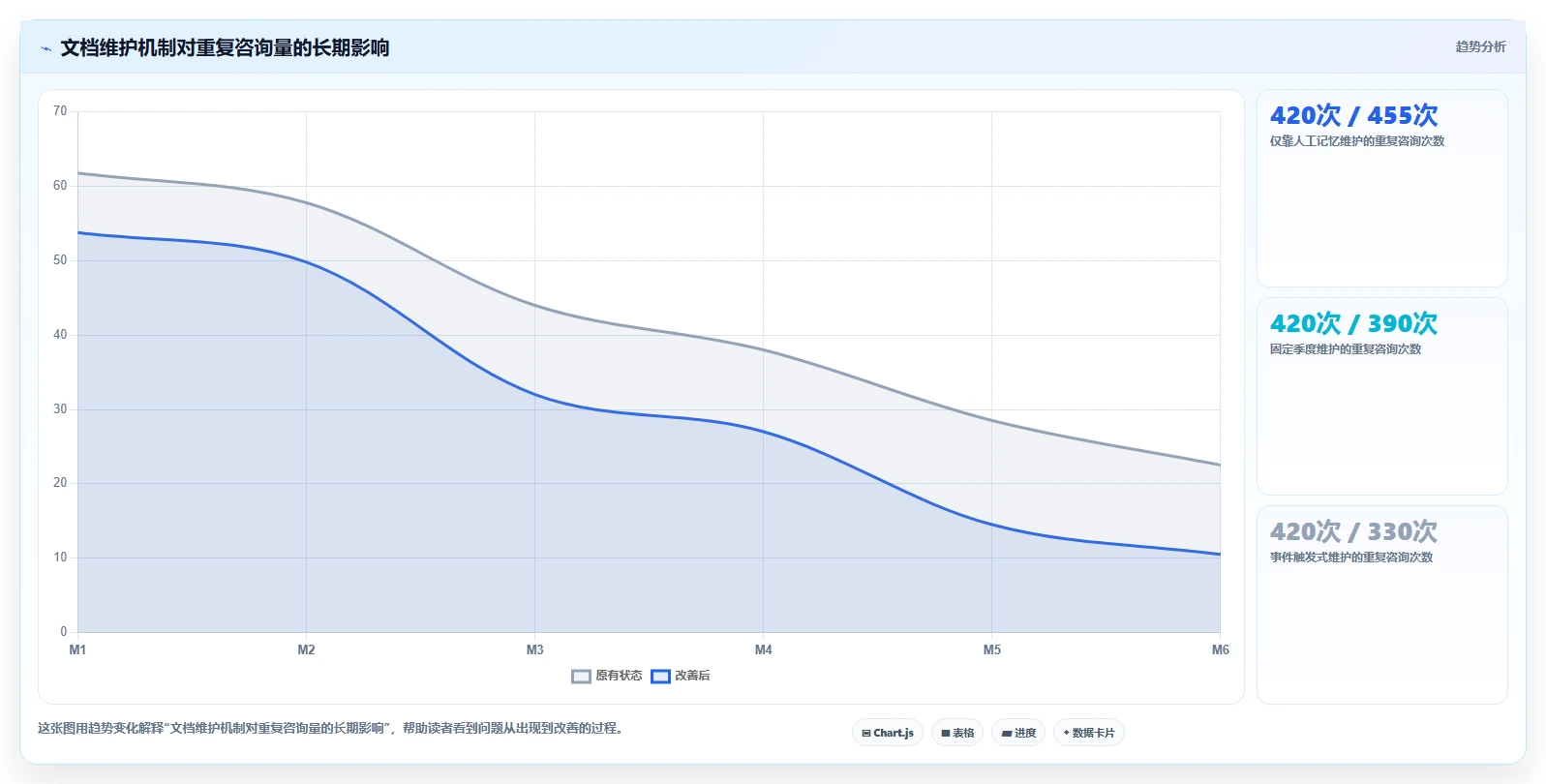
Task: Click 事件触发式维护的重复咨询次数 caption
Action: click(1351, 558)
